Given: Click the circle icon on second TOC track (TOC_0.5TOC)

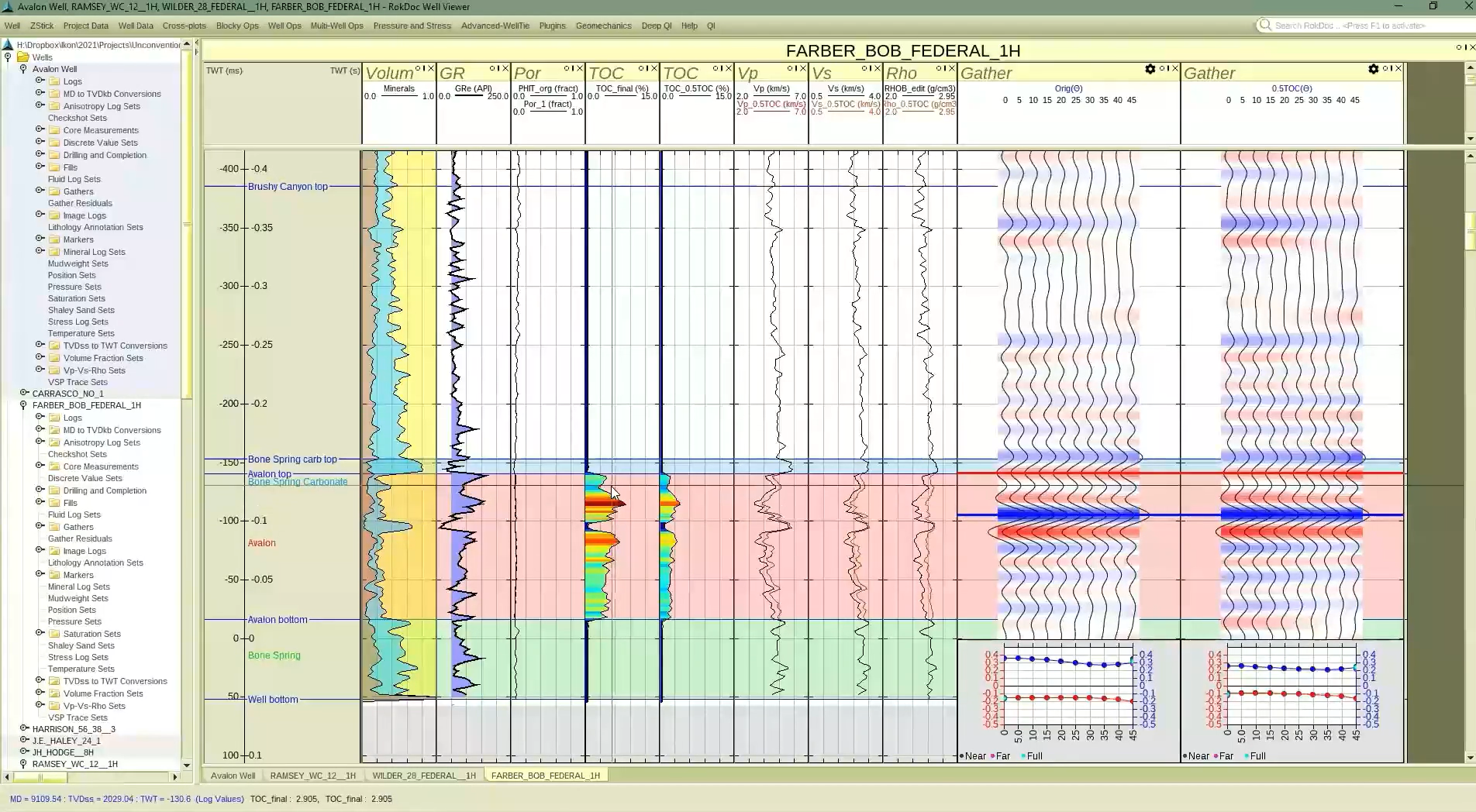Looking at the screenshot, I should 715,68.
